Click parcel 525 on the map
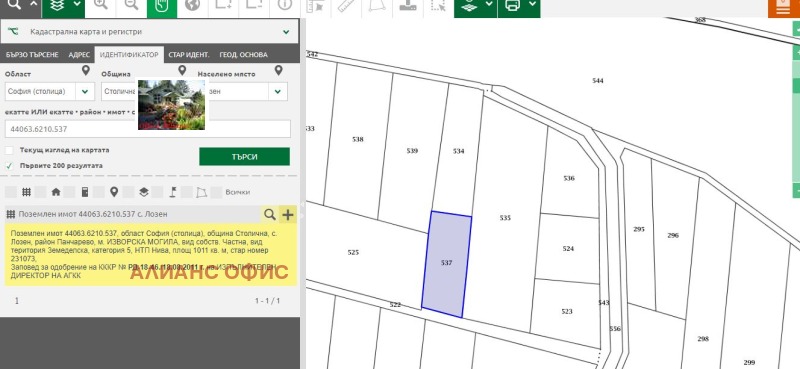 click(x=353, y=252)
